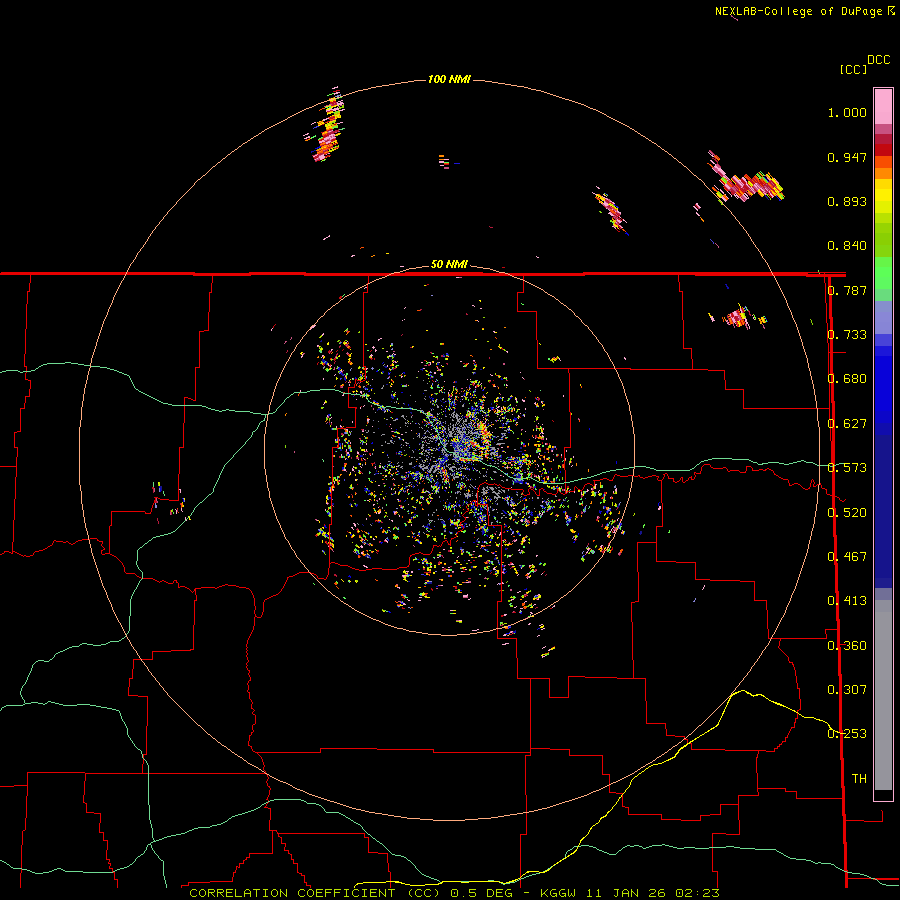This screenshot has width=900, height=900.
Task: Click the [CC] units label
Action: tap(853, 69)
